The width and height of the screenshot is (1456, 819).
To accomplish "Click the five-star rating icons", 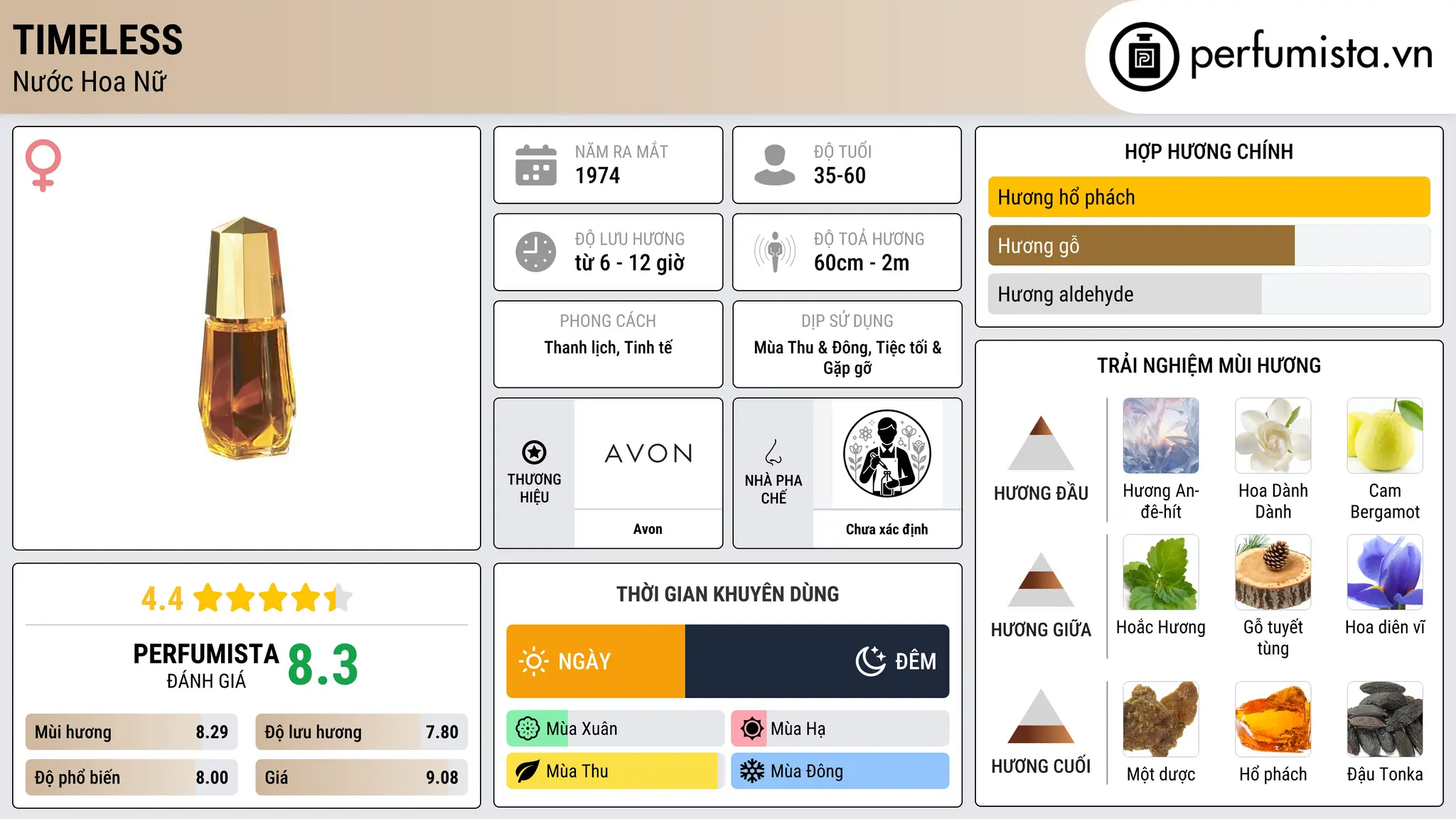I will (x=273, y=598).
